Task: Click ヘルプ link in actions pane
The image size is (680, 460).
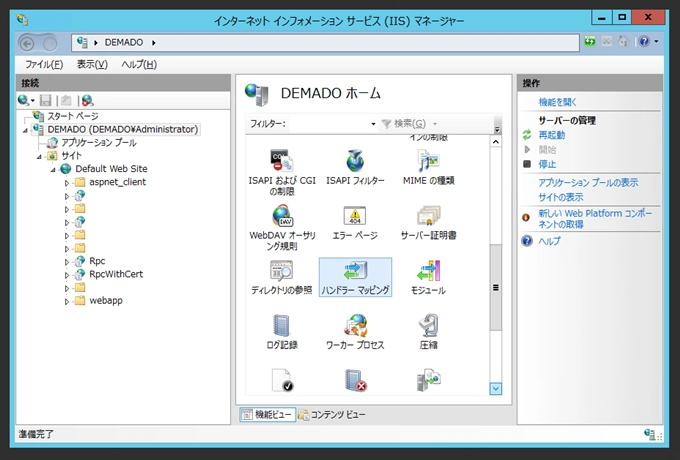Action: [x=549, y=241]
